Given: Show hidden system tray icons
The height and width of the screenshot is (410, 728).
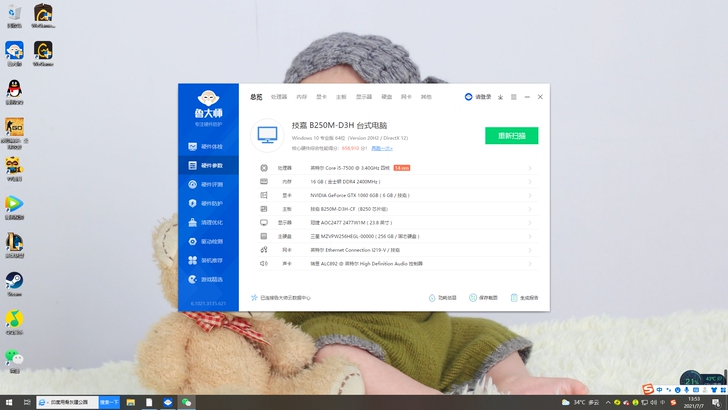Looking at the screenshot, I should (x=608, y=403).
